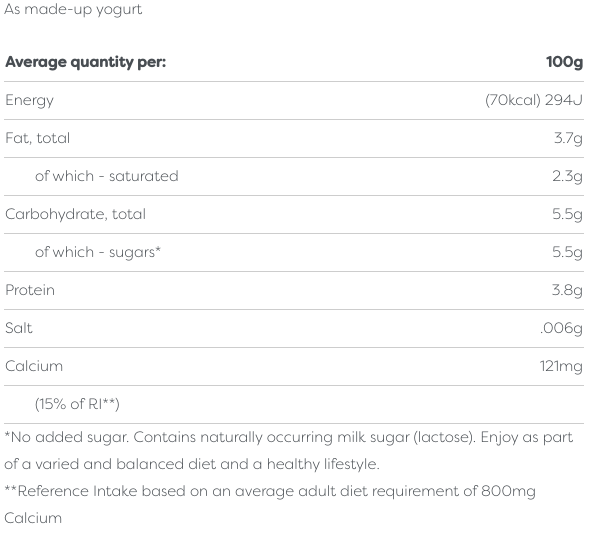
Task: Select the .006g salt value
Action: pos(562,328)
